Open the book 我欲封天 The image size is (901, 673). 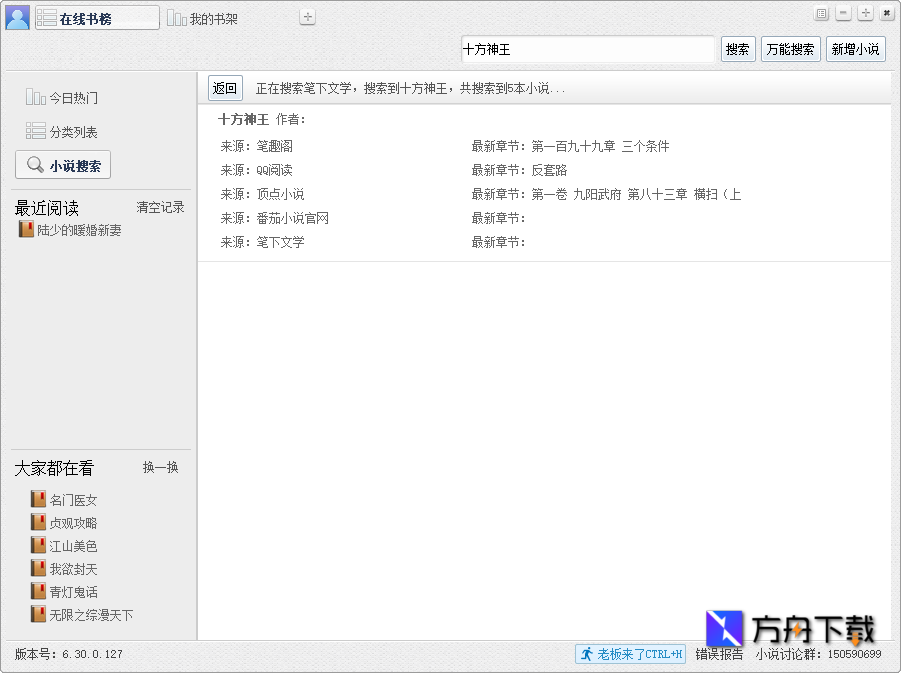[x=73, y=569]
